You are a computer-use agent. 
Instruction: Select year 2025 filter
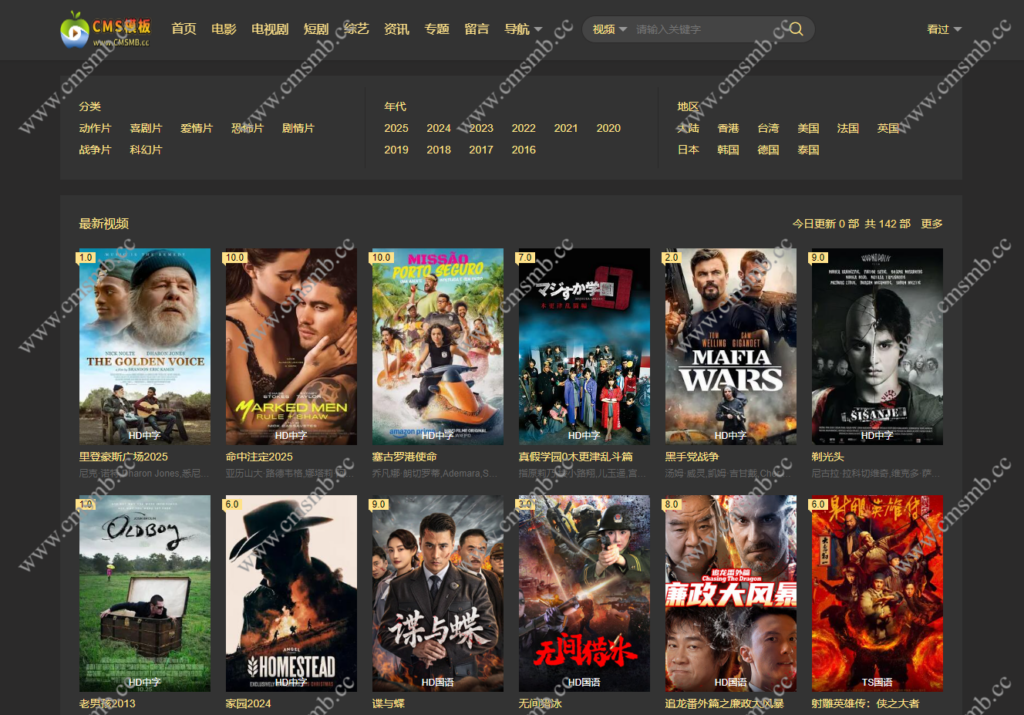396,128
